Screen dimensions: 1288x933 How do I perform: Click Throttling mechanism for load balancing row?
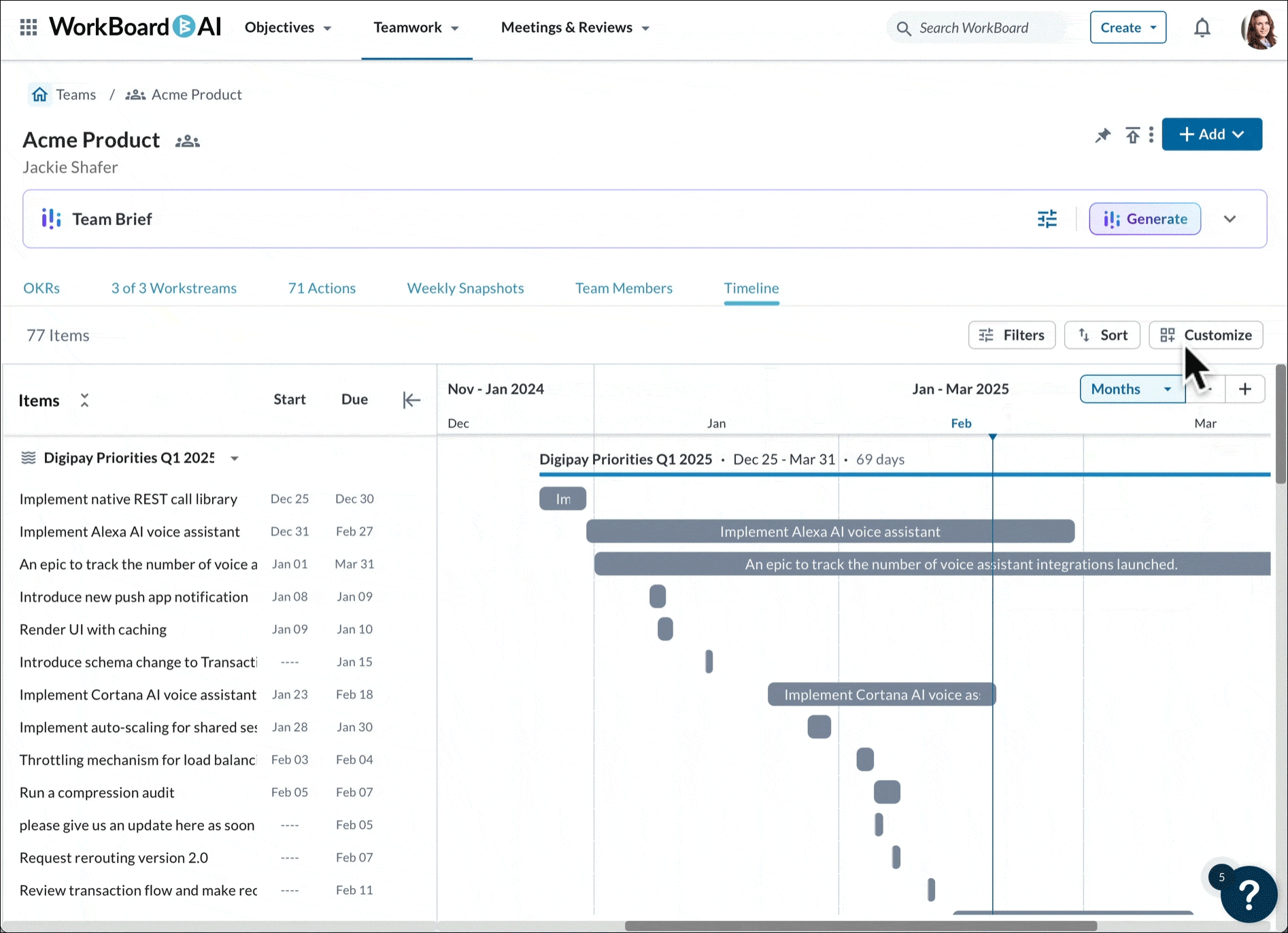tap(218, 760)
